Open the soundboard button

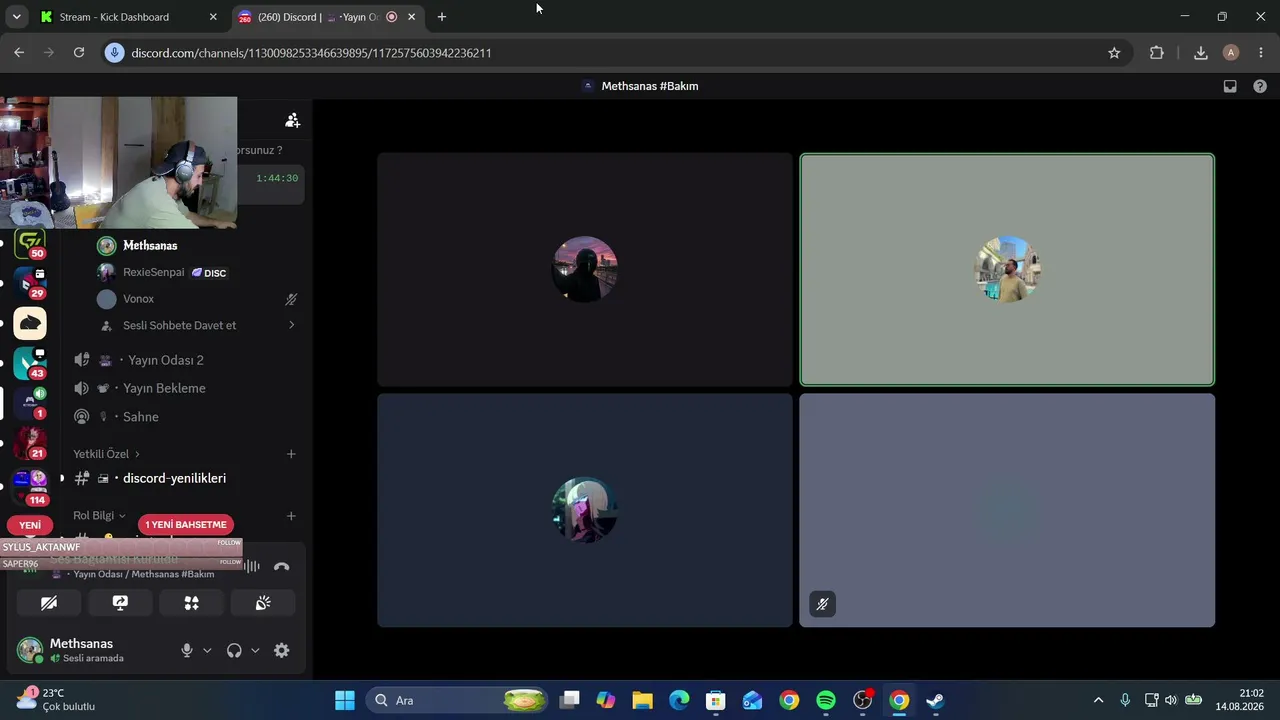[263, 603]
